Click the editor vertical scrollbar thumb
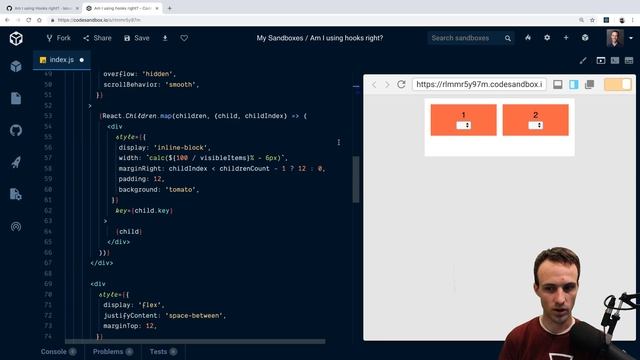 [x=356, y=179]
